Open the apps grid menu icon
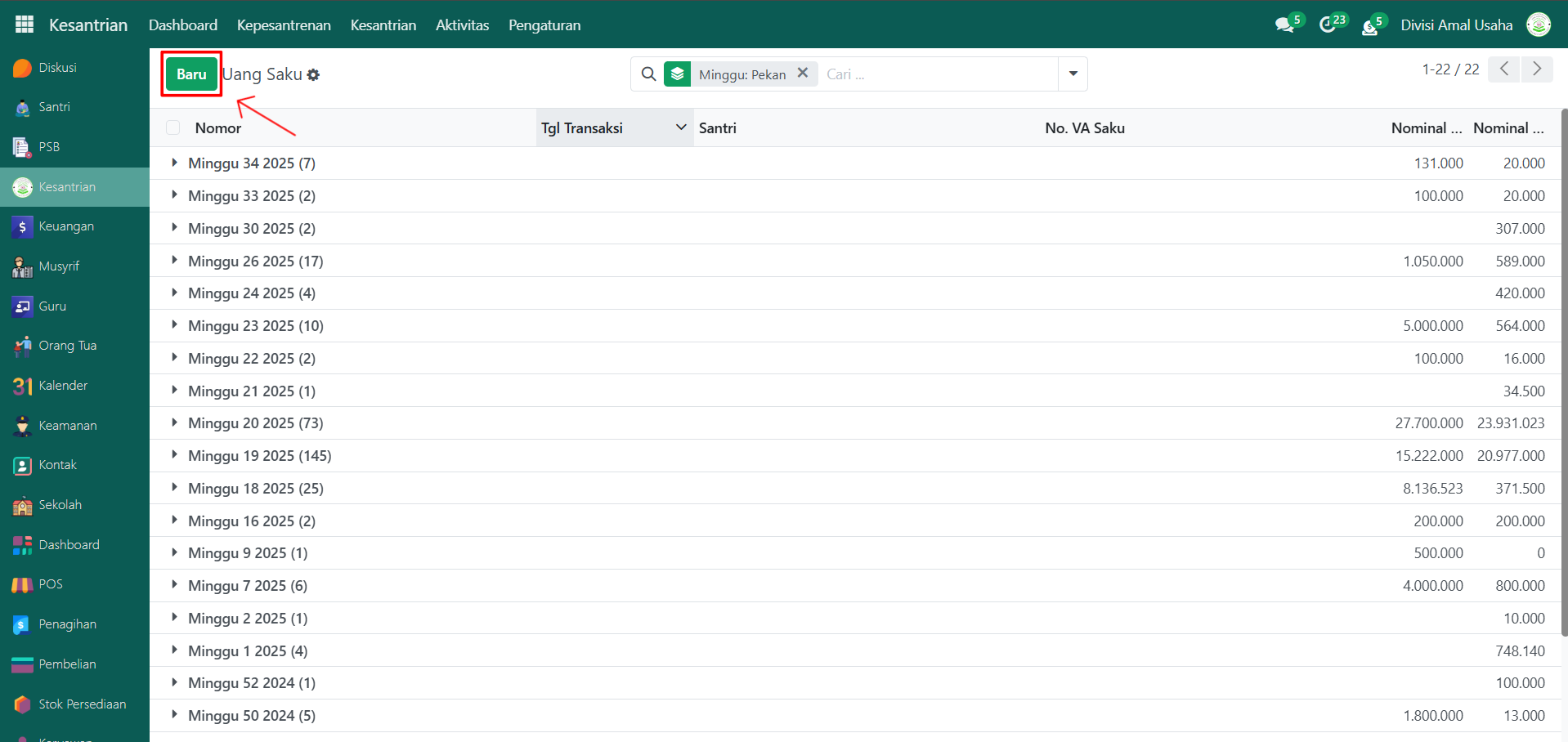 coord(25,25)
